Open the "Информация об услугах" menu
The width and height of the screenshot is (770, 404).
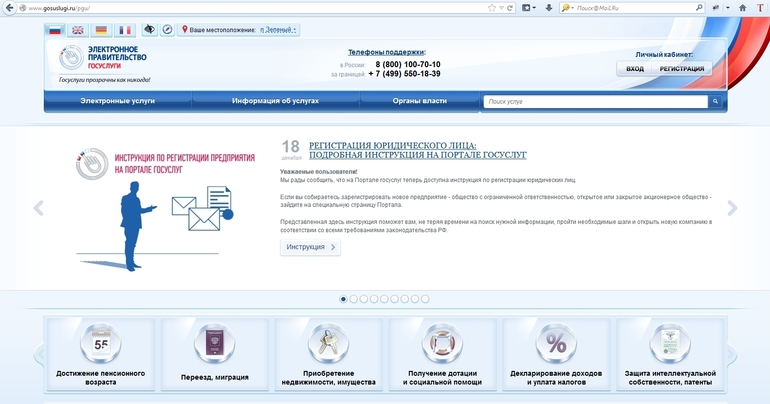pyautogui.click(x=275, y=101)
